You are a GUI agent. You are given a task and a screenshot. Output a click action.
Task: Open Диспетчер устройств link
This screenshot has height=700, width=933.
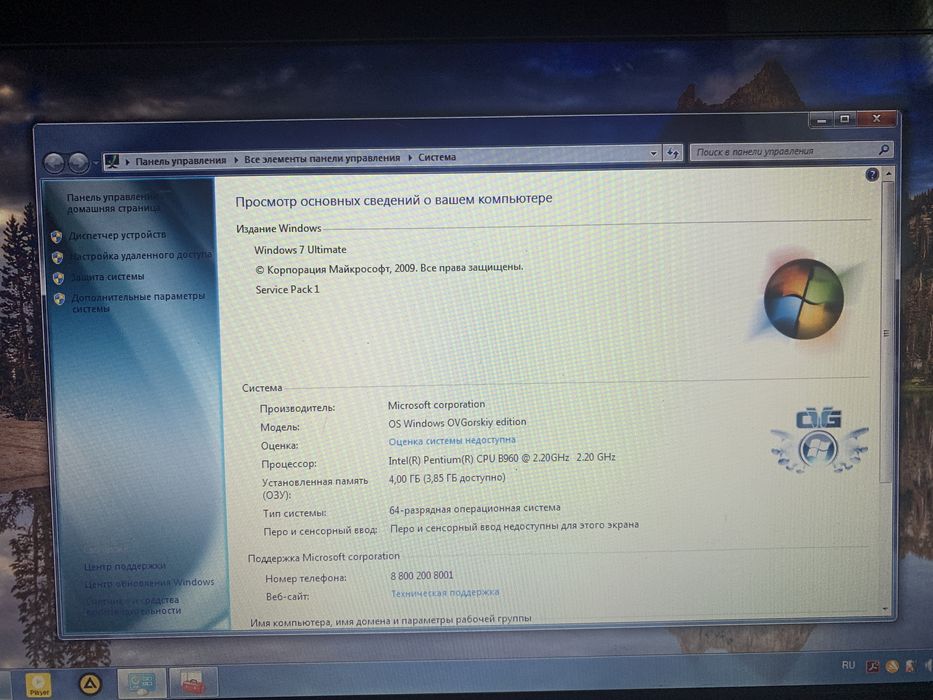point(117,235)
